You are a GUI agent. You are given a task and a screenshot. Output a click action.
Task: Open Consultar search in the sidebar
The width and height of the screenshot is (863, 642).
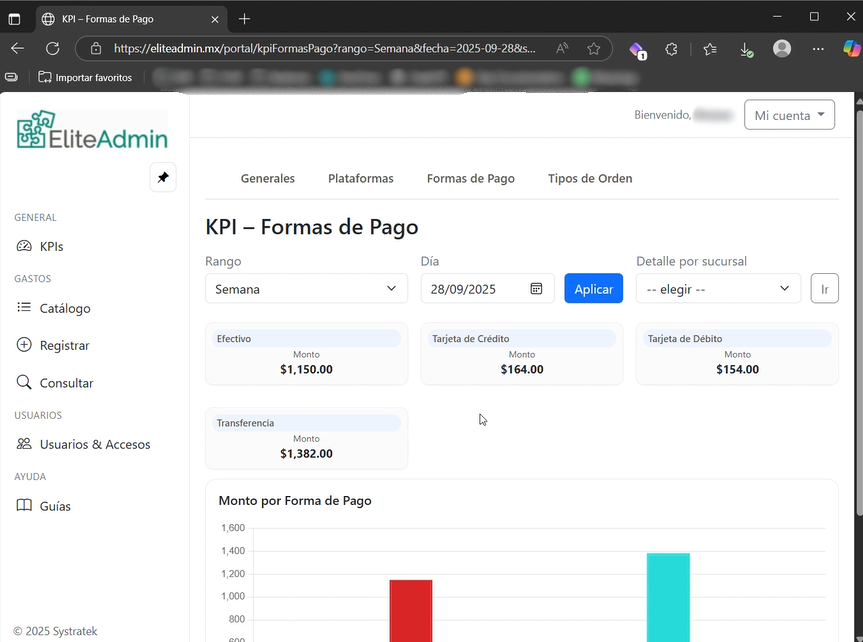coord(66,383)
